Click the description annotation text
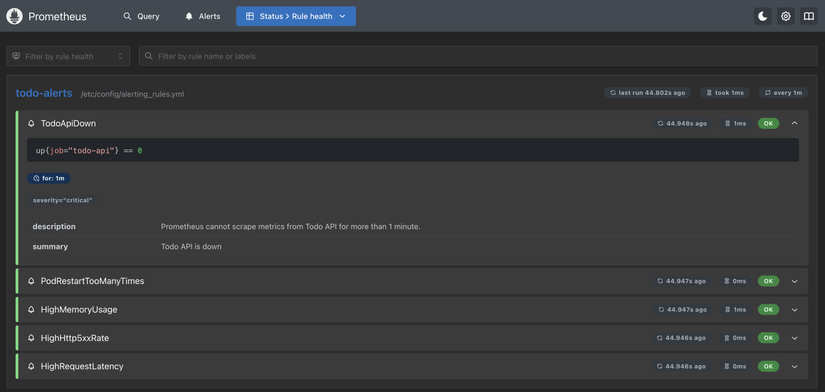 290,227
